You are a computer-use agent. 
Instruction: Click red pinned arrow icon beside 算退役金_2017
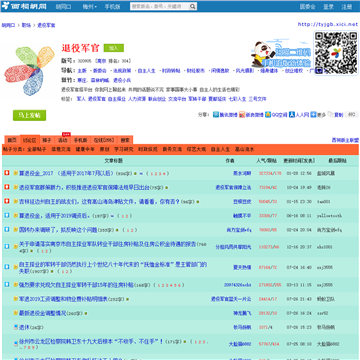tap(7, 173)
